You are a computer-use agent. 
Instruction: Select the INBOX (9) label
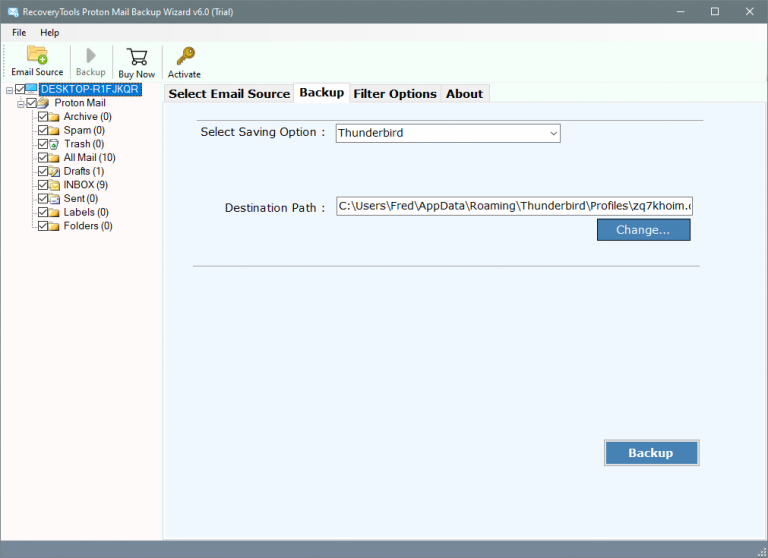(86, 185)
